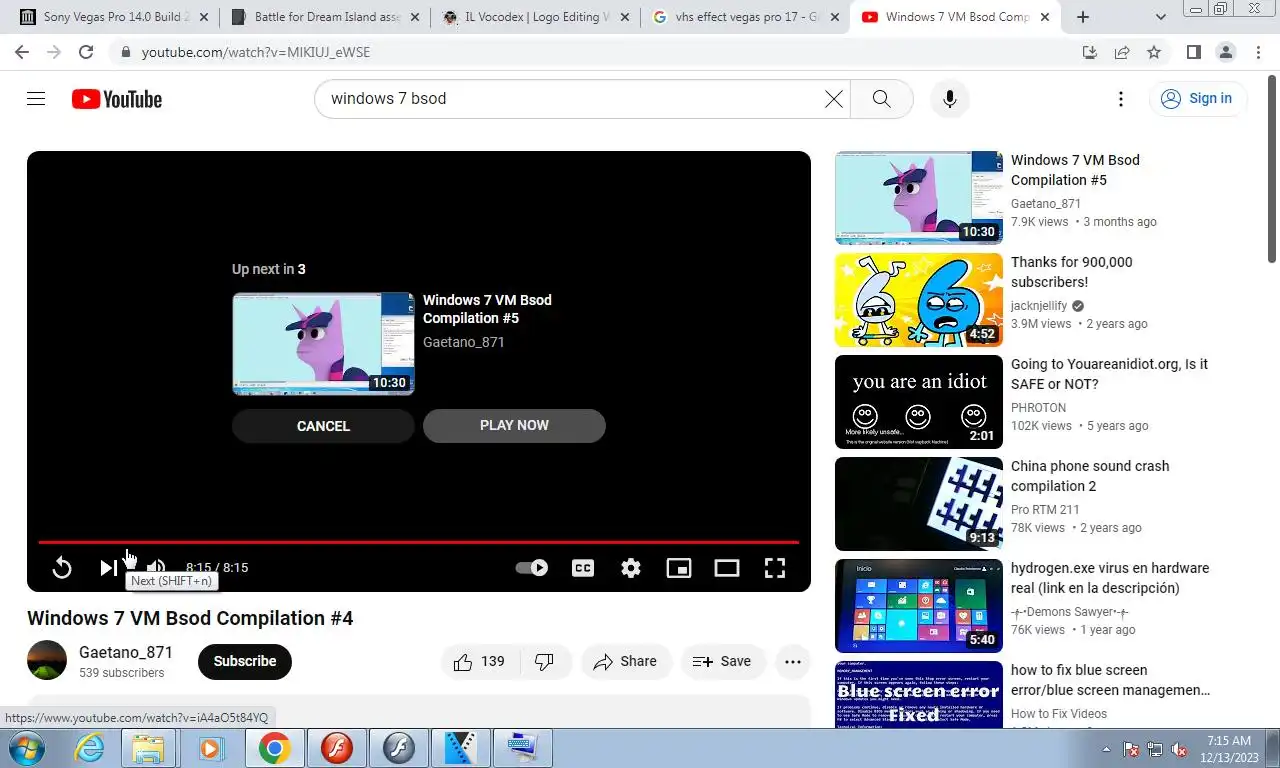
Task: Open more actions ellipsis below video
Action: pyautogui.click(x=793, y=661)
